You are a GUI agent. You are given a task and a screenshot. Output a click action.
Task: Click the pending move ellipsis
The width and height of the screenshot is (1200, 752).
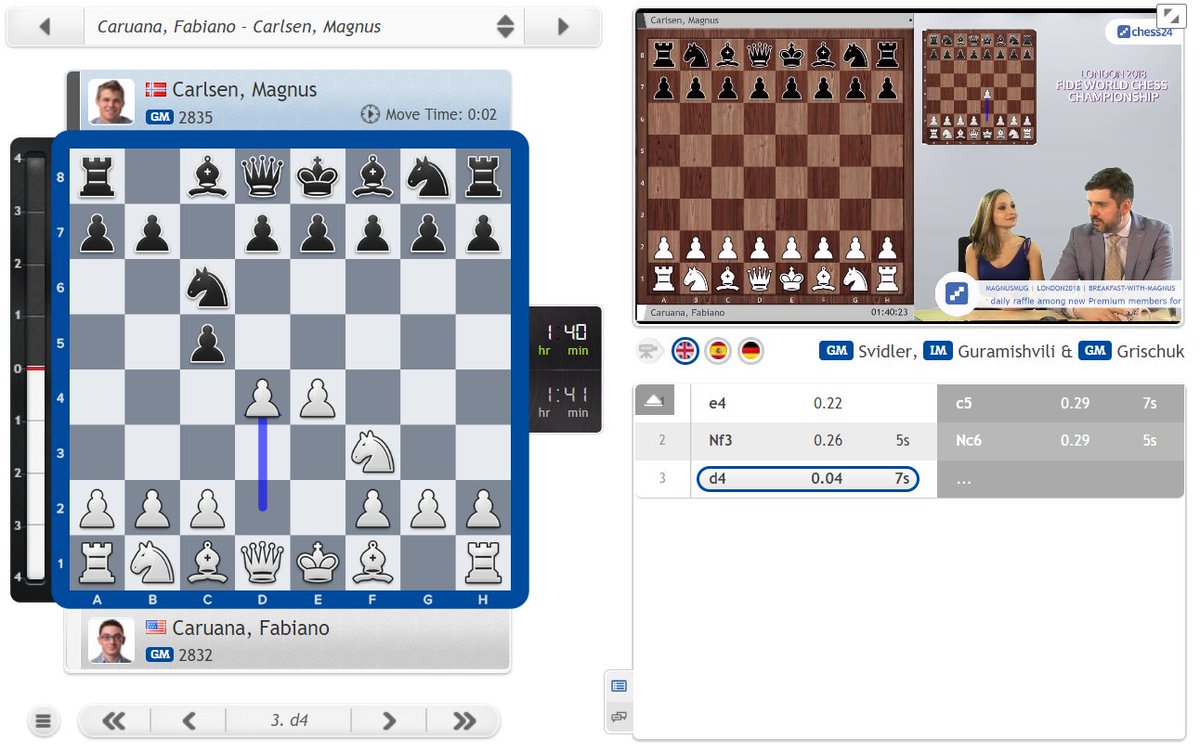pyautogui.click(x=964, y=479)
